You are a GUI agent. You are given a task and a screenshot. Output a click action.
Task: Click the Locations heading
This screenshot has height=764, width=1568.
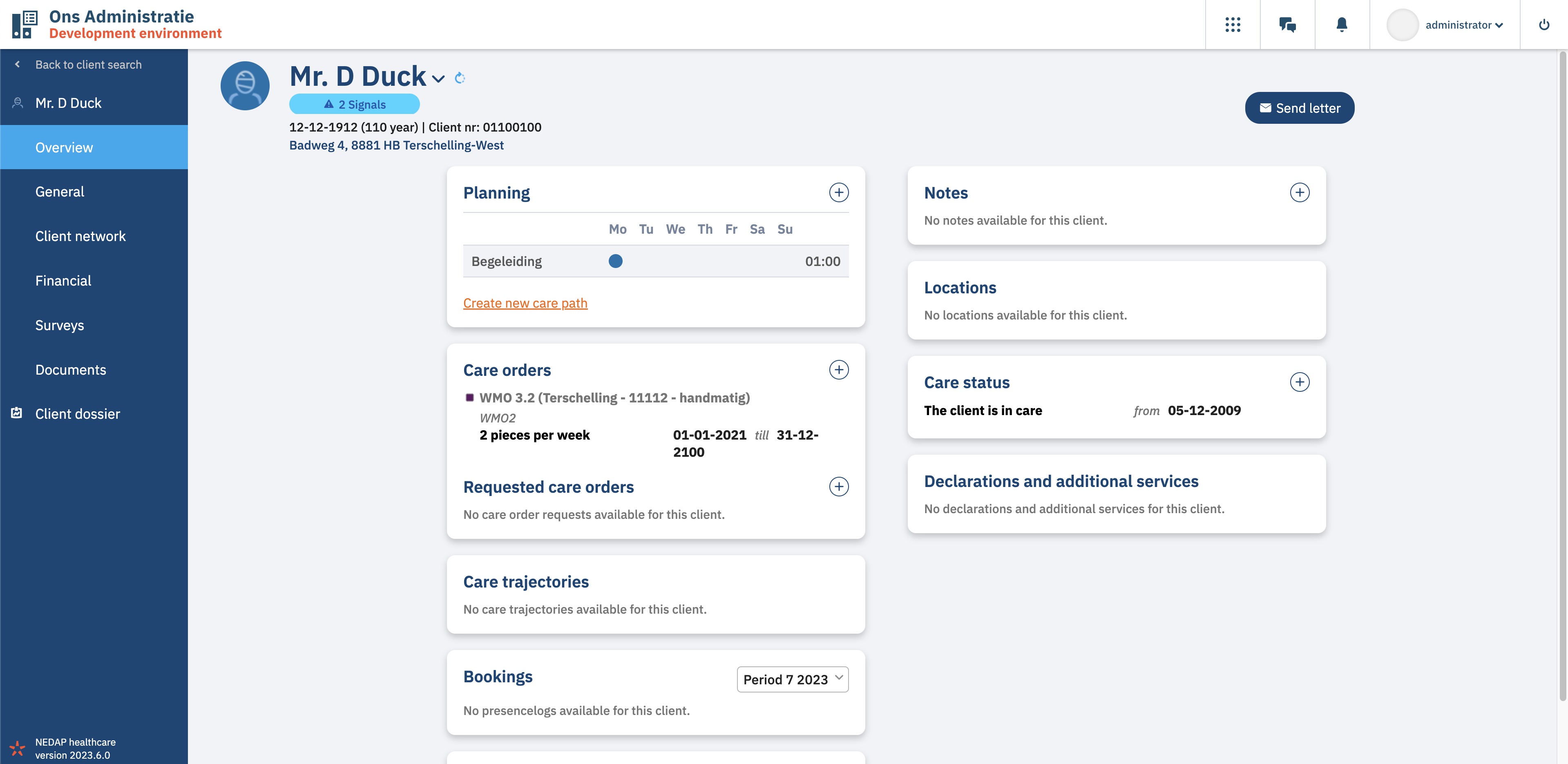(x=960, y=288)
